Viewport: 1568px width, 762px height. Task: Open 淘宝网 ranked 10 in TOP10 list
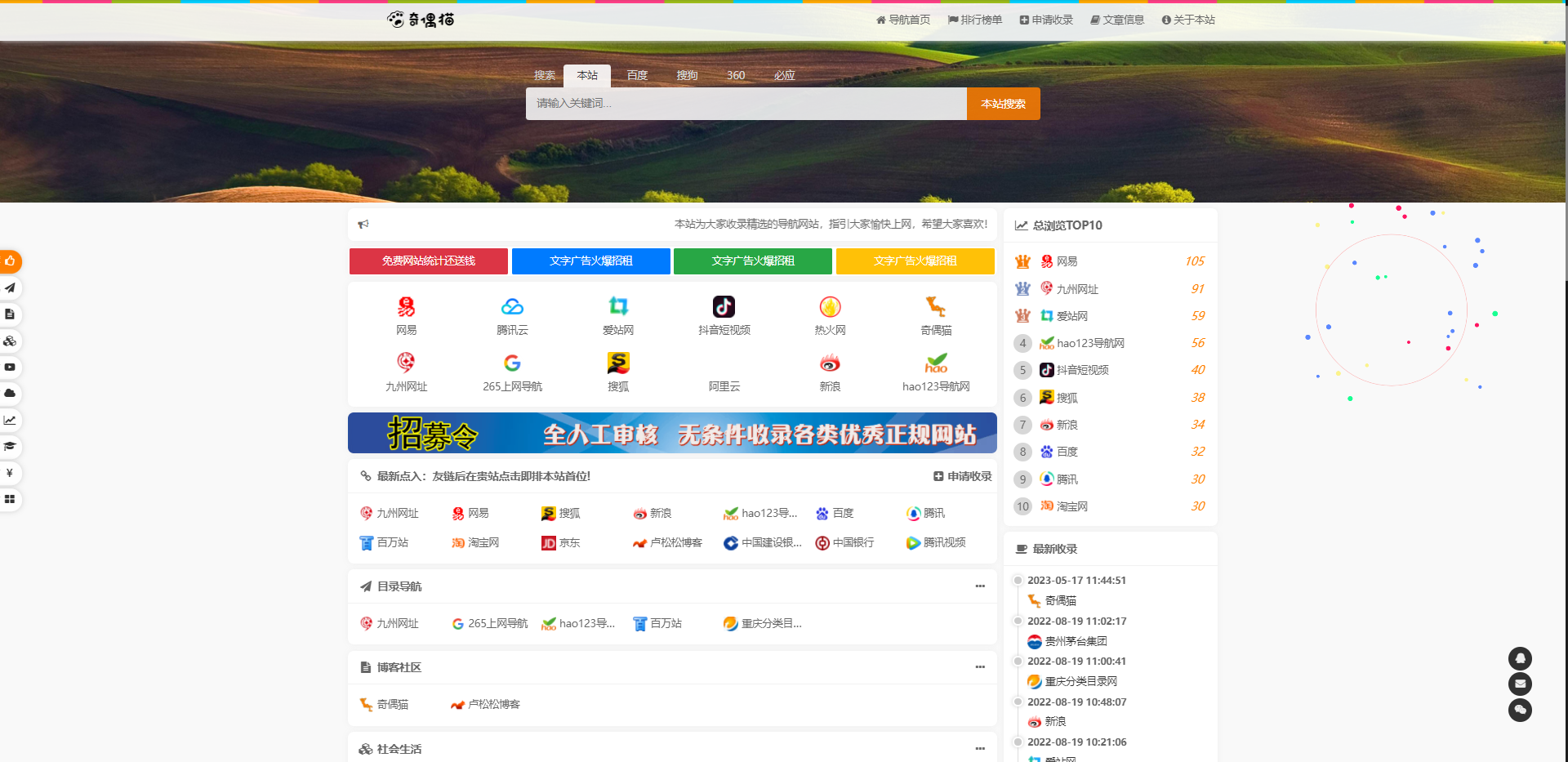(x=1064, y=506)
